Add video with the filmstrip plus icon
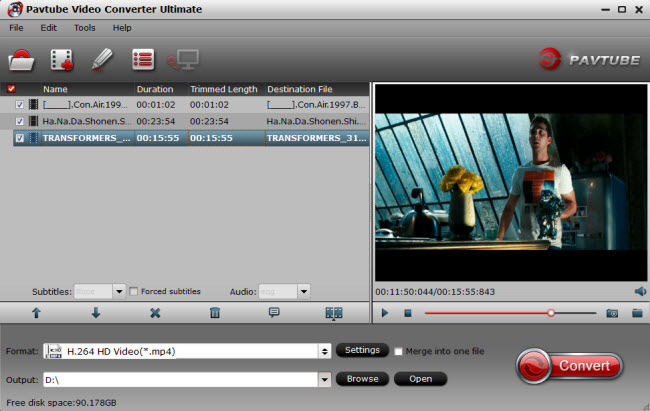The image size is (650, 411). point(62,60)
